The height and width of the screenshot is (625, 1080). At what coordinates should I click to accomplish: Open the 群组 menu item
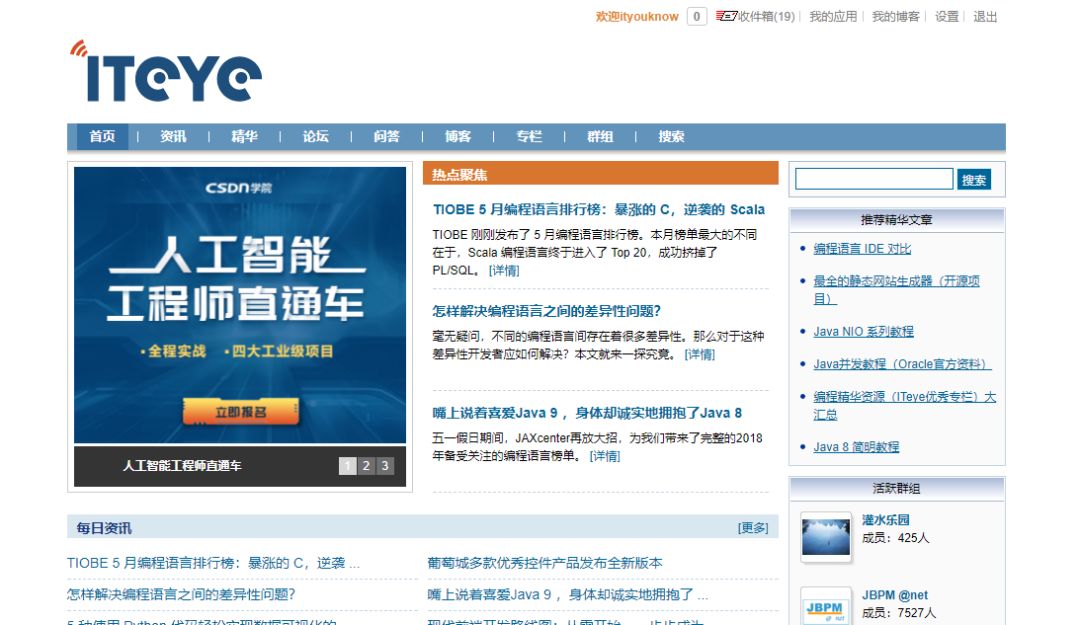point(599,136)
